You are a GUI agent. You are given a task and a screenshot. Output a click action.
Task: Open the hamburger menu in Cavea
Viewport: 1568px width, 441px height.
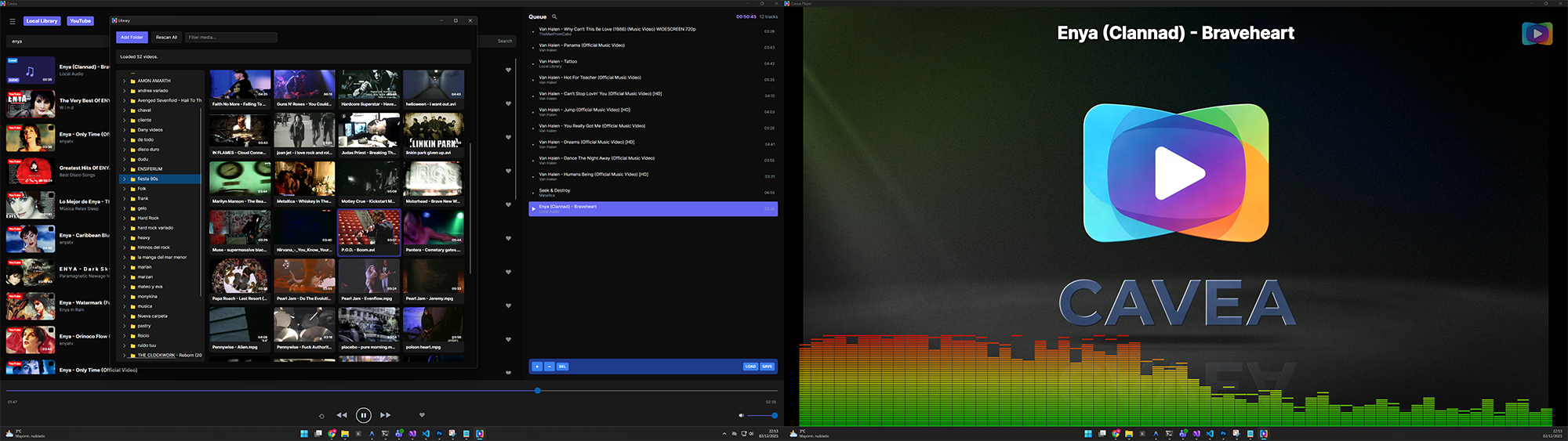(13, 21)
